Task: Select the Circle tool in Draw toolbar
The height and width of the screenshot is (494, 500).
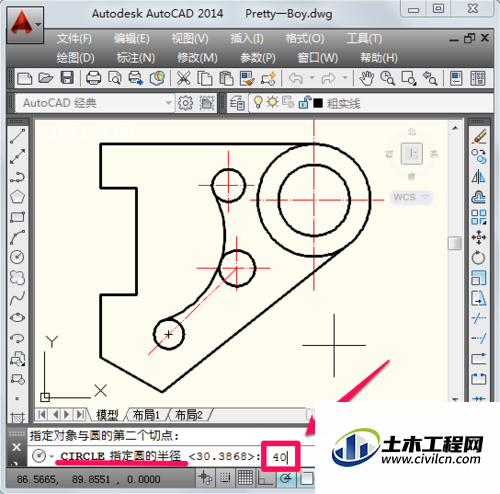Action: tap(17, 257)
